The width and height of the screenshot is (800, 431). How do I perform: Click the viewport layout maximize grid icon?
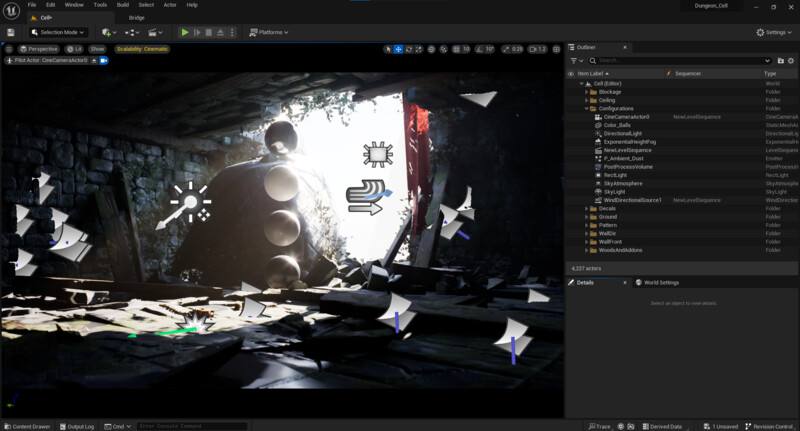tap(557, 49)
